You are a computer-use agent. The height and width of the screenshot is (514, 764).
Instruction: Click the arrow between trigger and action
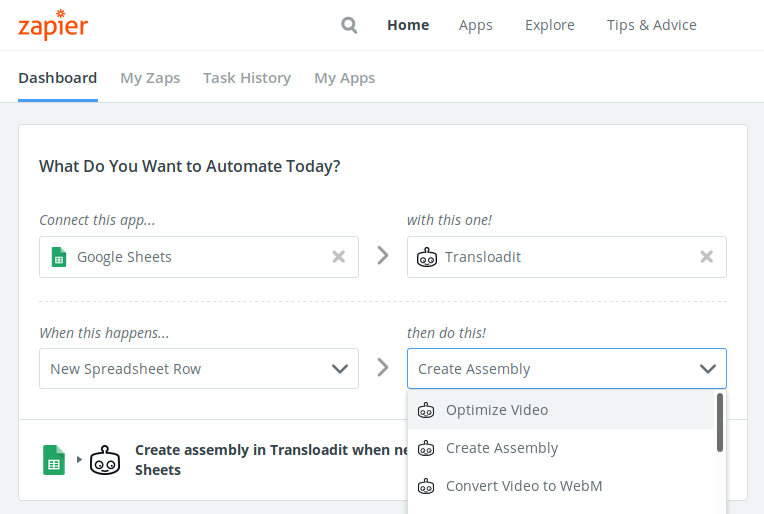click(x=383, y=367)
